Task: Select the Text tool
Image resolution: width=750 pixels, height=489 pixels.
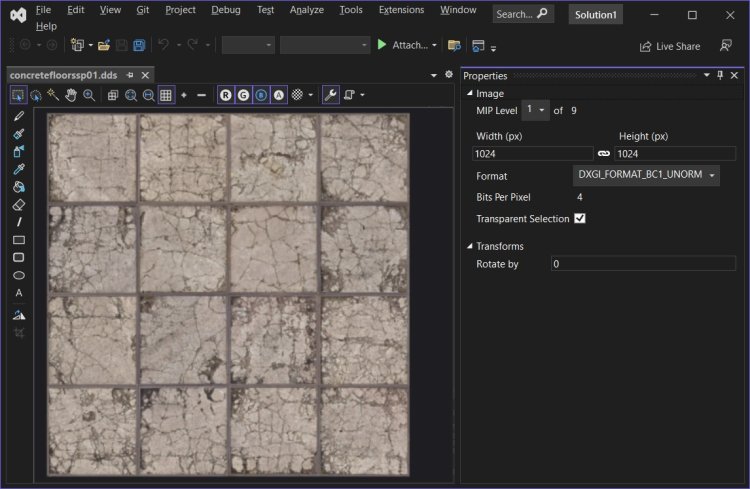Action: 19,293
